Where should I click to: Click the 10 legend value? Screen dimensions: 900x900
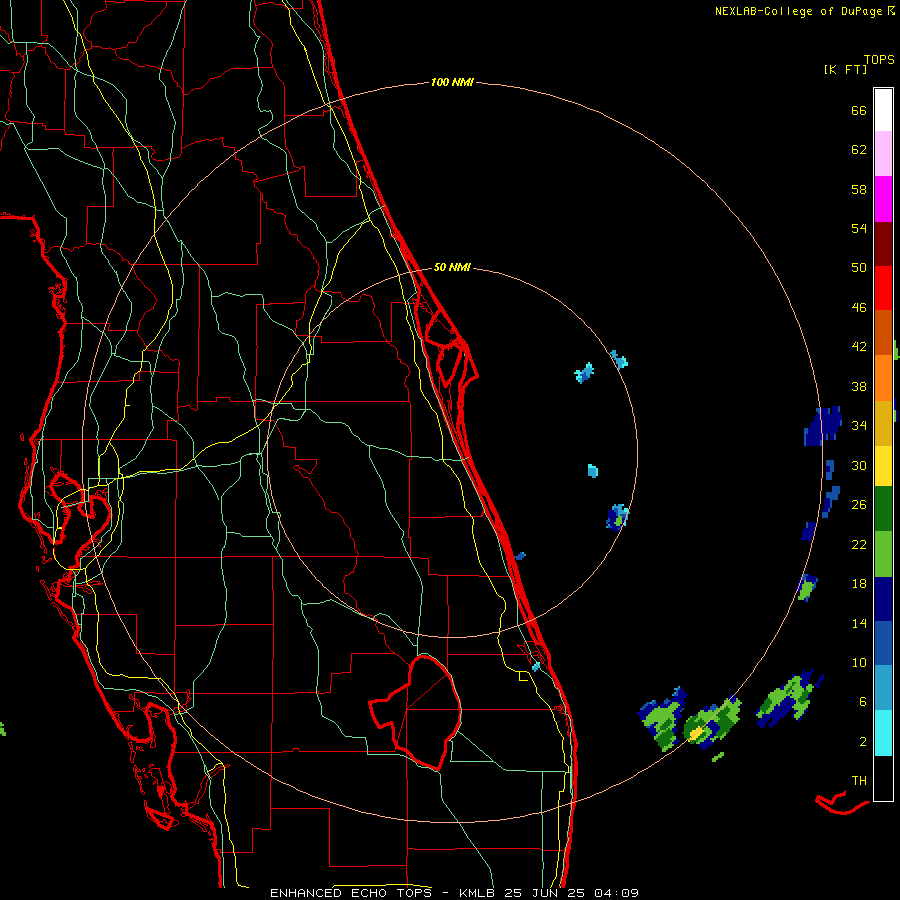tap(859, 662)
